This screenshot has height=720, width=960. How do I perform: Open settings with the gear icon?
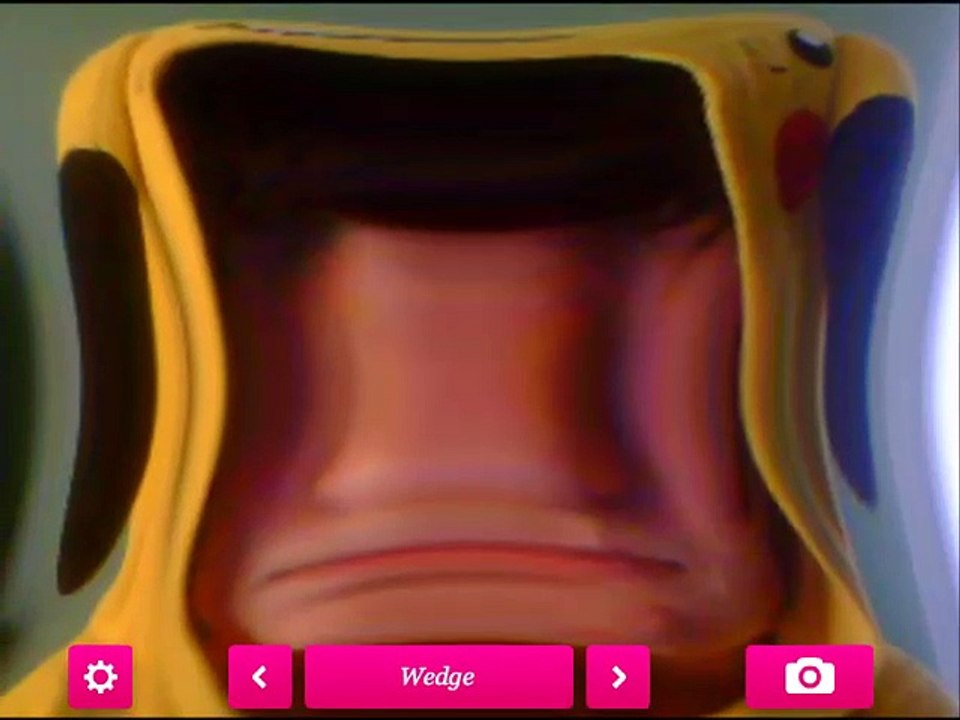[x=100, y=677]
